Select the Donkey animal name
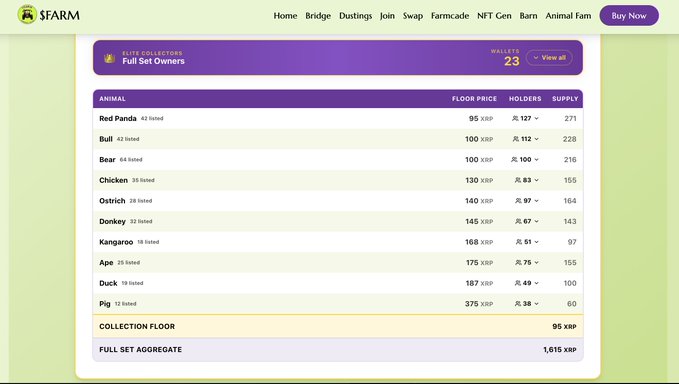 tap(112, 221)
